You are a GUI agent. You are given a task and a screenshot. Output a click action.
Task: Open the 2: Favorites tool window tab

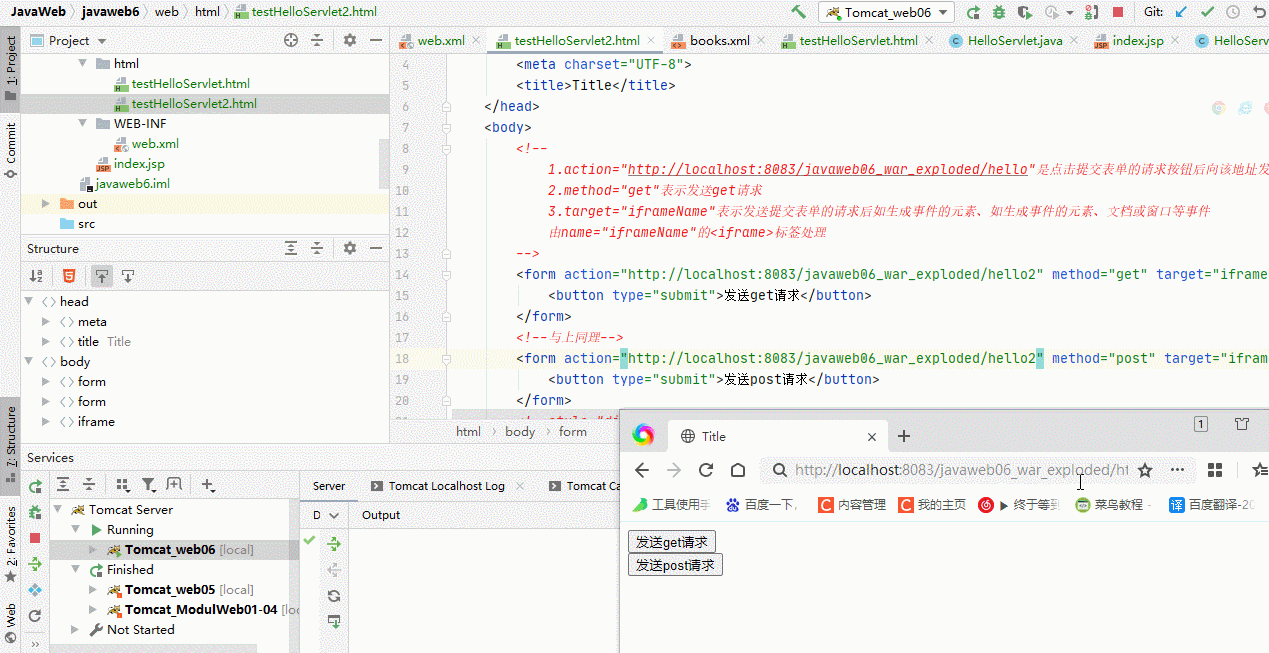(11, 543)
